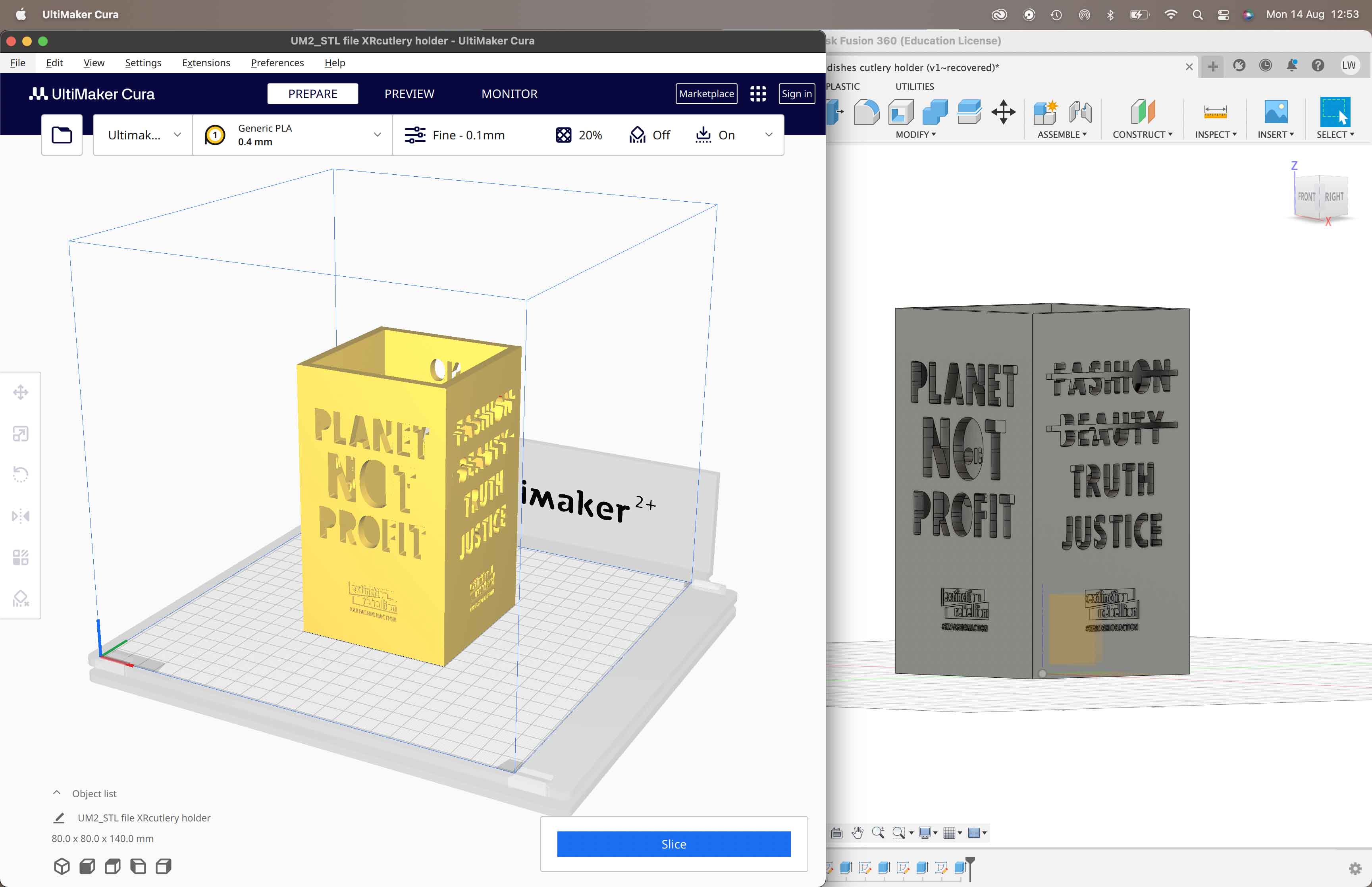Click the infill 20% density value

[x=591, y=135]
